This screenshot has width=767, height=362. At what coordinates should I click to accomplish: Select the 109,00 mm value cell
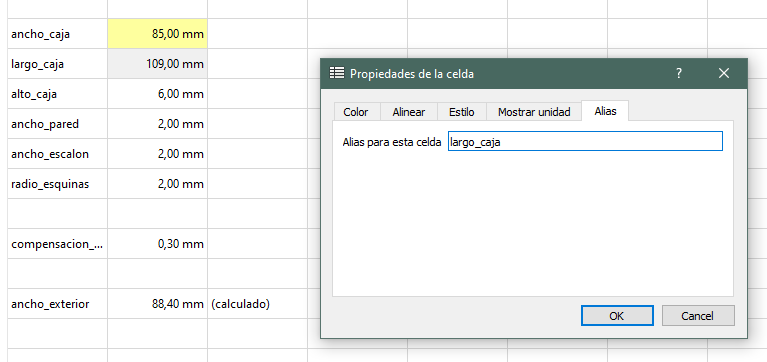(158, 64)
